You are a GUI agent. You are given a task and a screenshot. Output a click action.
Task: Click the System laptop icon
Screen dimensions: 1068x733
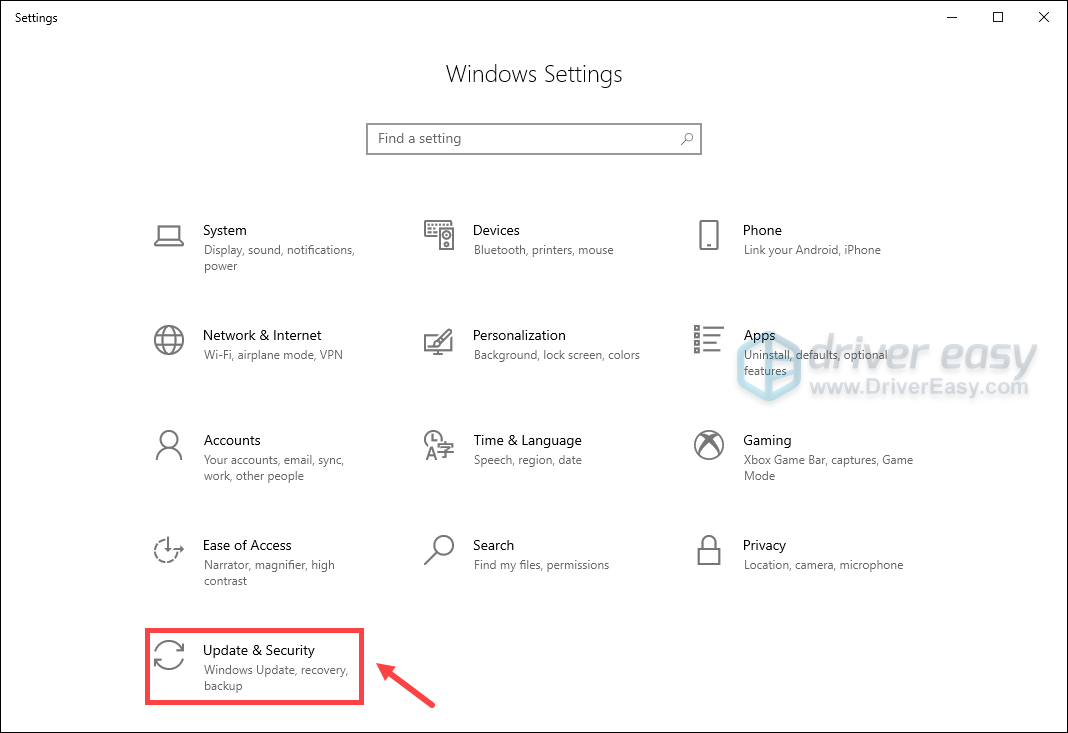click(x=169, y=235)
